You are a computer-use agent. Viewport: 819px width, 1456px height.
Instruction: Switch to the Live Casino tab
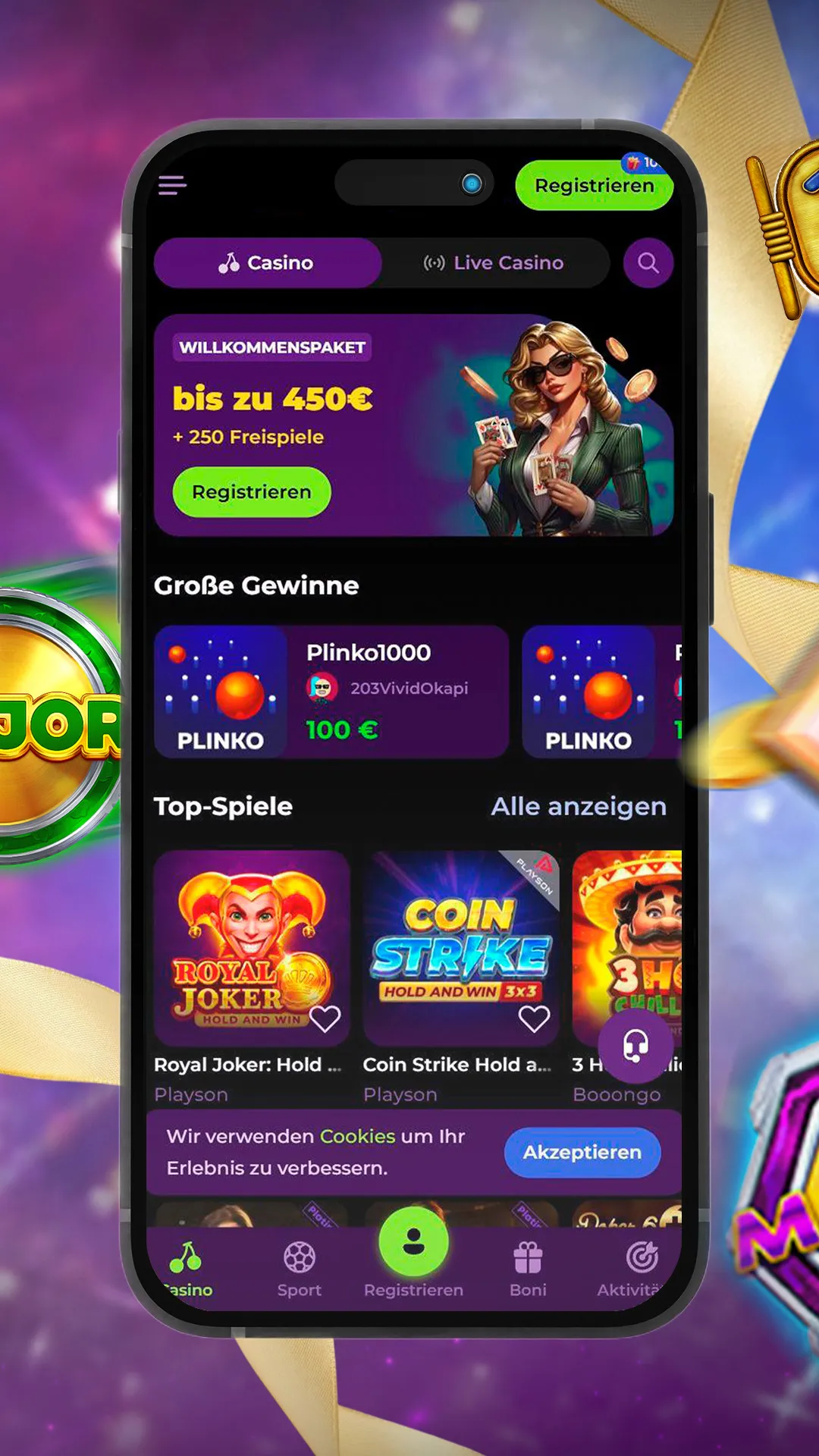point(494,263)
